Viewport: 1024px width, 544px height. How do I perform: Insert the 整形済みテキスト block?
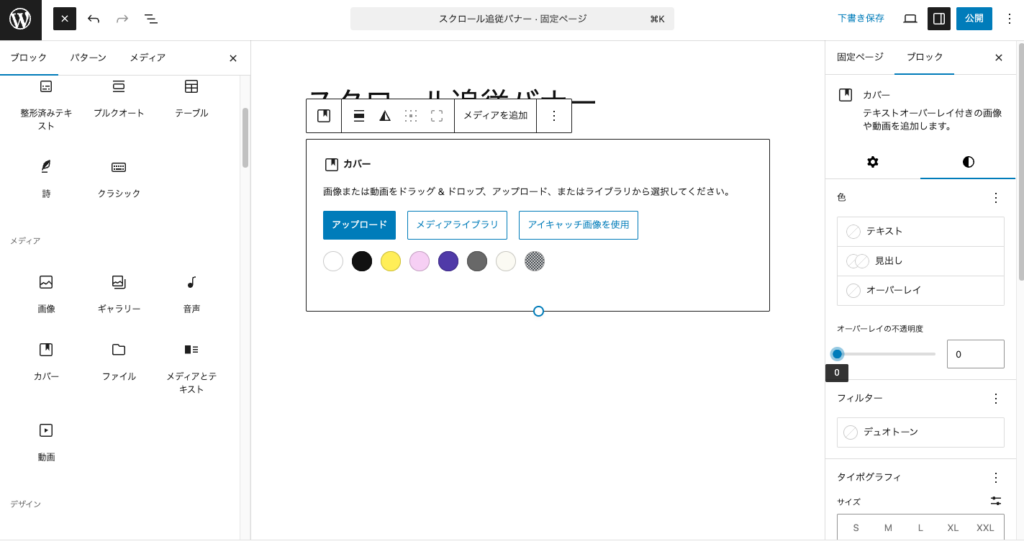46,104
